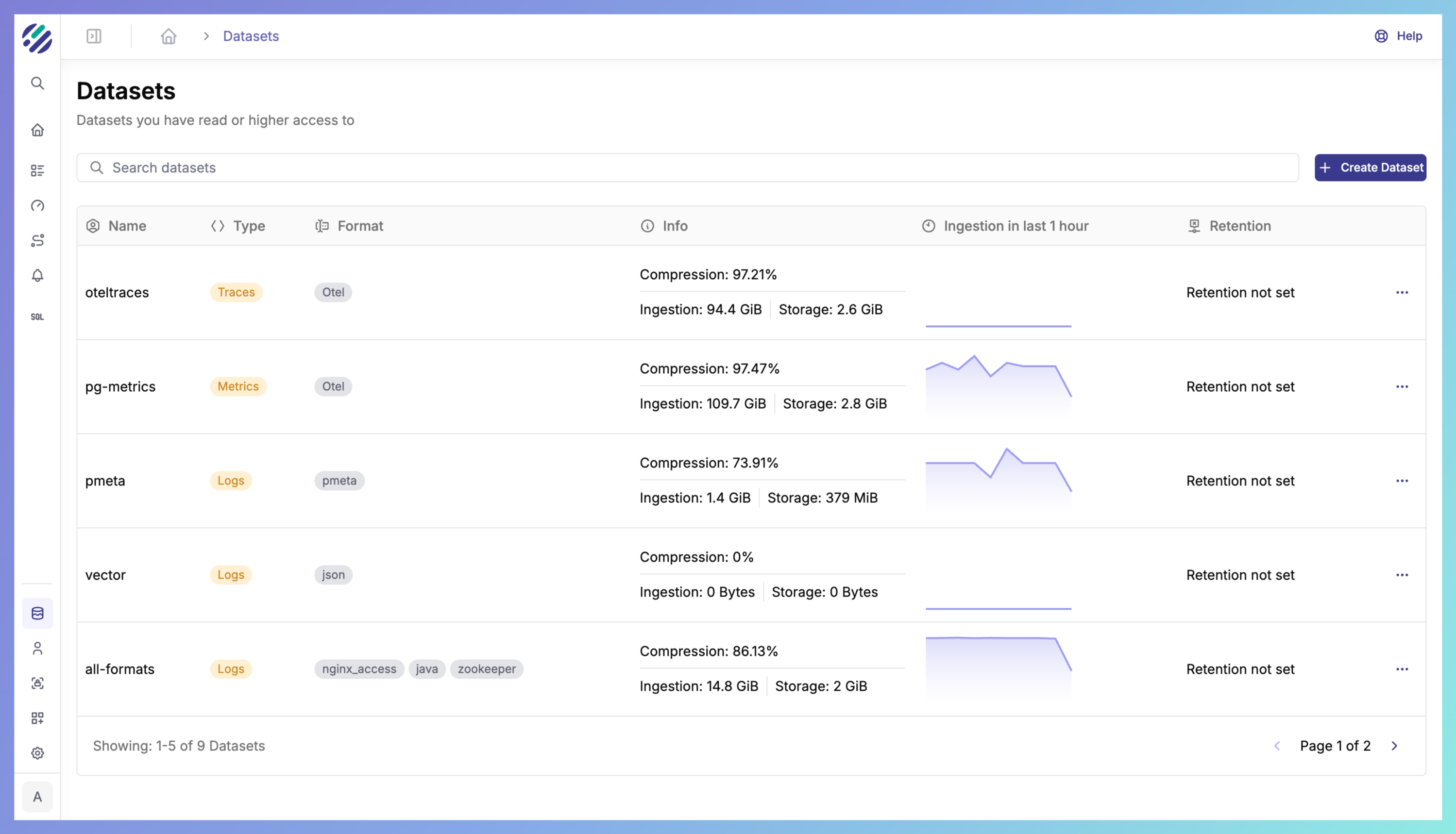Focus the Search datasets input field
This screenshot has width=1456, height=834.
coord(688,168)
